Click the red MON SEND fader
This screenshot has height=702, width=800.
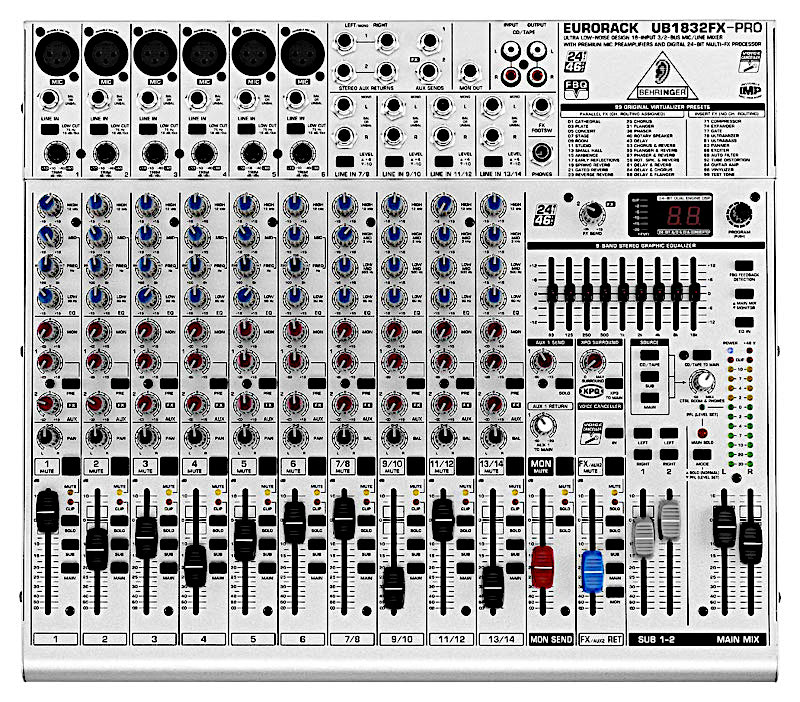click(542, 567)
